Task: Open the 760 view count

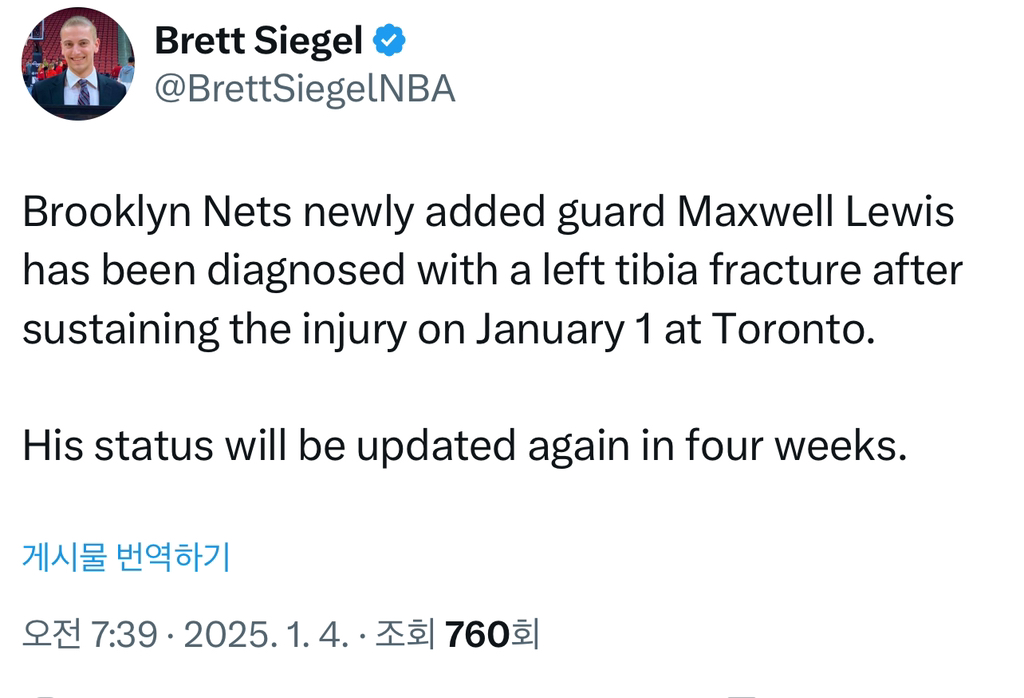Action: [477, 633]
